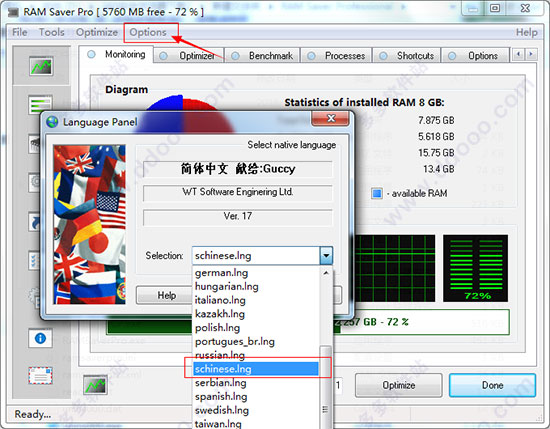Screen dimensions: 550x429
Task: Click the Done button
Action: tap(492, 385)
